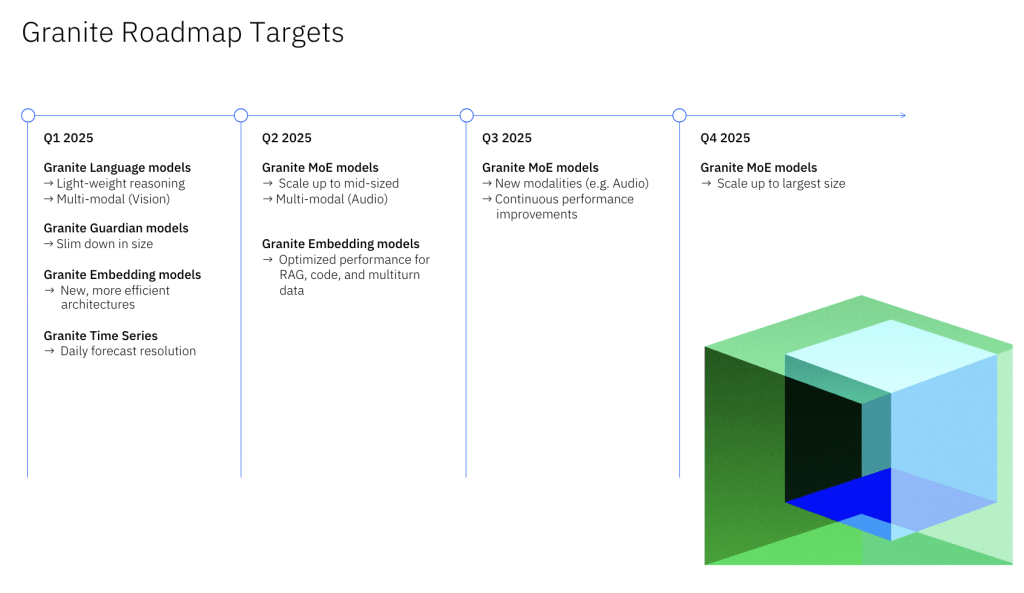Select the Q4 2025 timeline circle marker
1024x593 pixels.
679,116
